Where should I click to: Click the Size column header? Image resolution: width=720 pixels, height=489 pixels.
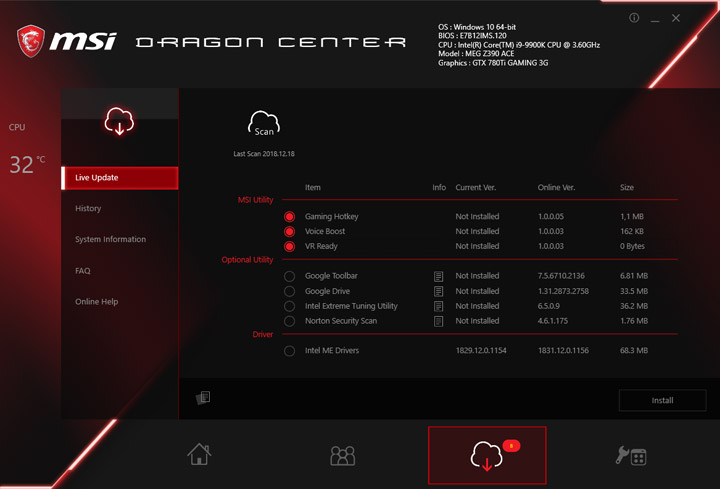click(x=627, y=187)
